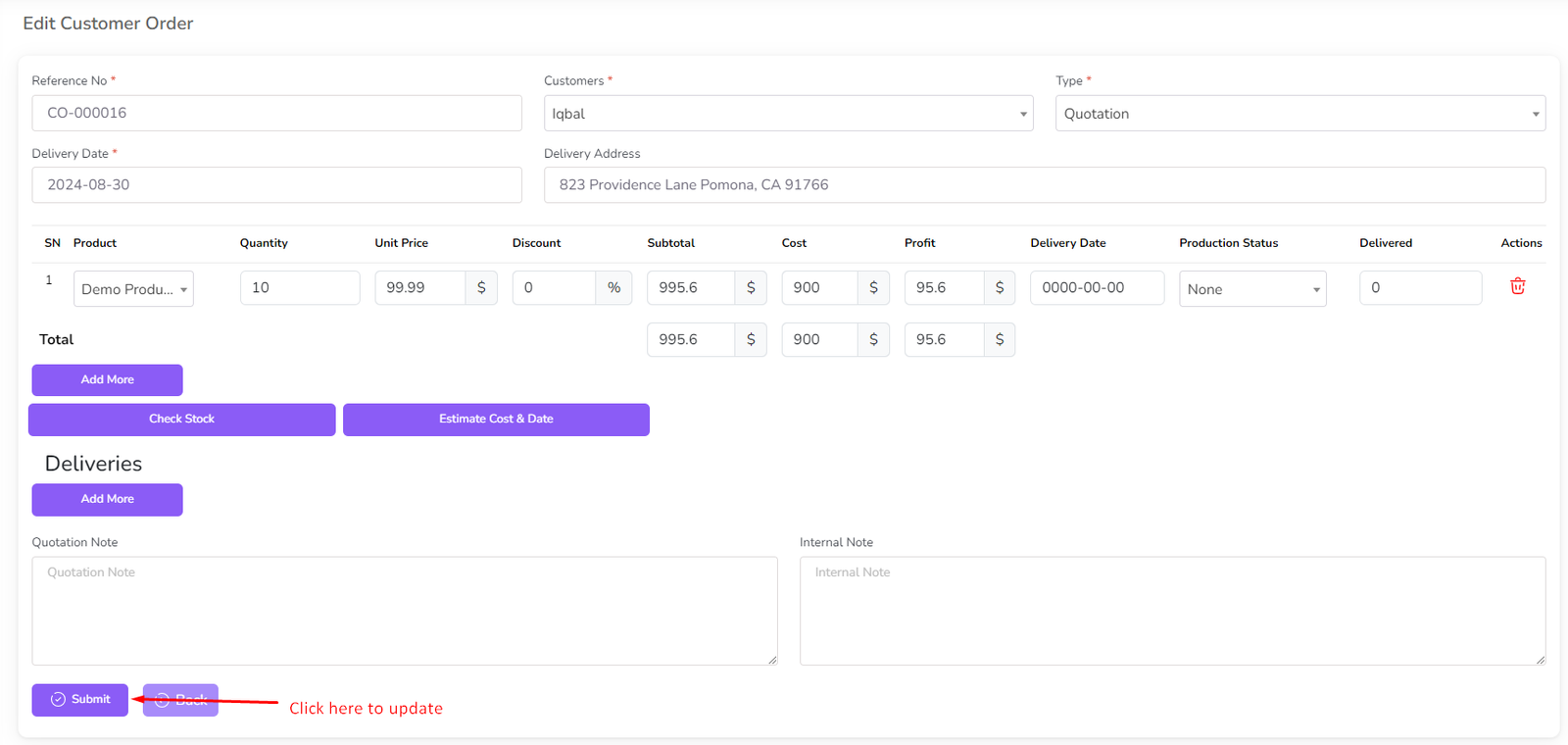Click into the Quotation Note textarea
Screen dimensions: 1568x745
point(404,611)
